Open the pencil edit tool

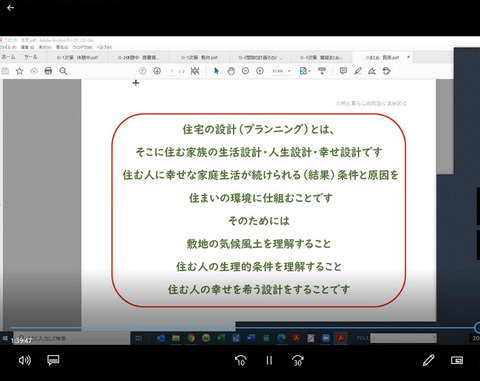tap(428, 360)
